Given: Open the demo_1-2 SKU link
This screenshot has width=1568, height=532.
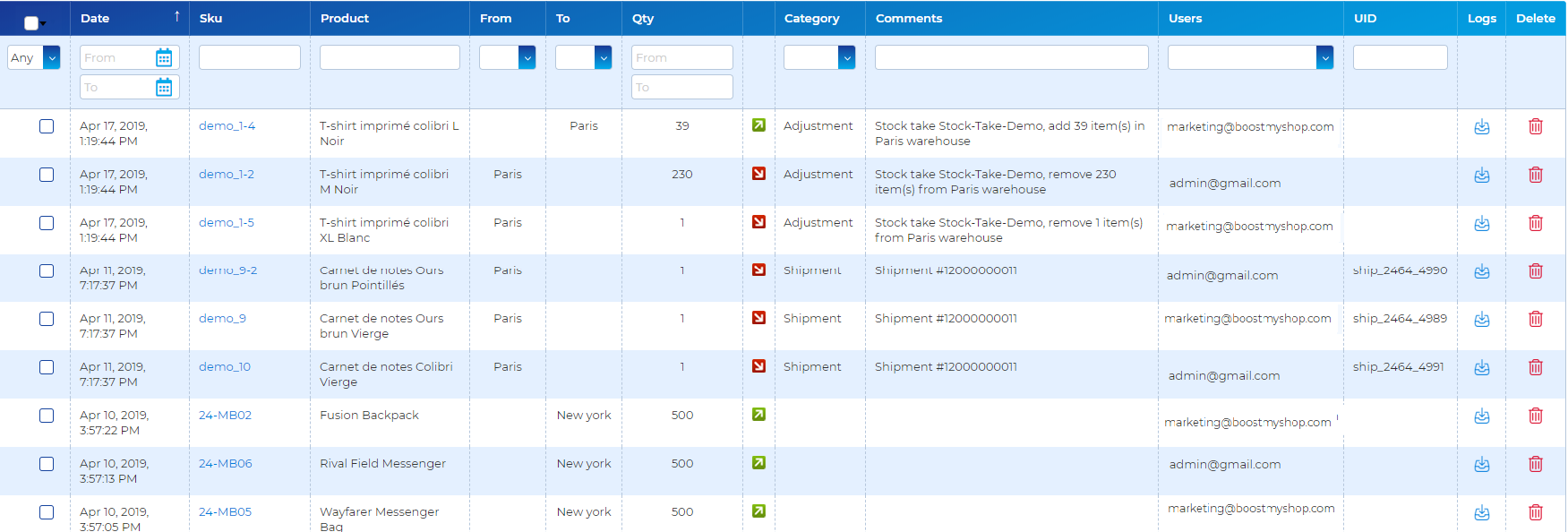Looking at the screenshot, I should coord(227,174).
